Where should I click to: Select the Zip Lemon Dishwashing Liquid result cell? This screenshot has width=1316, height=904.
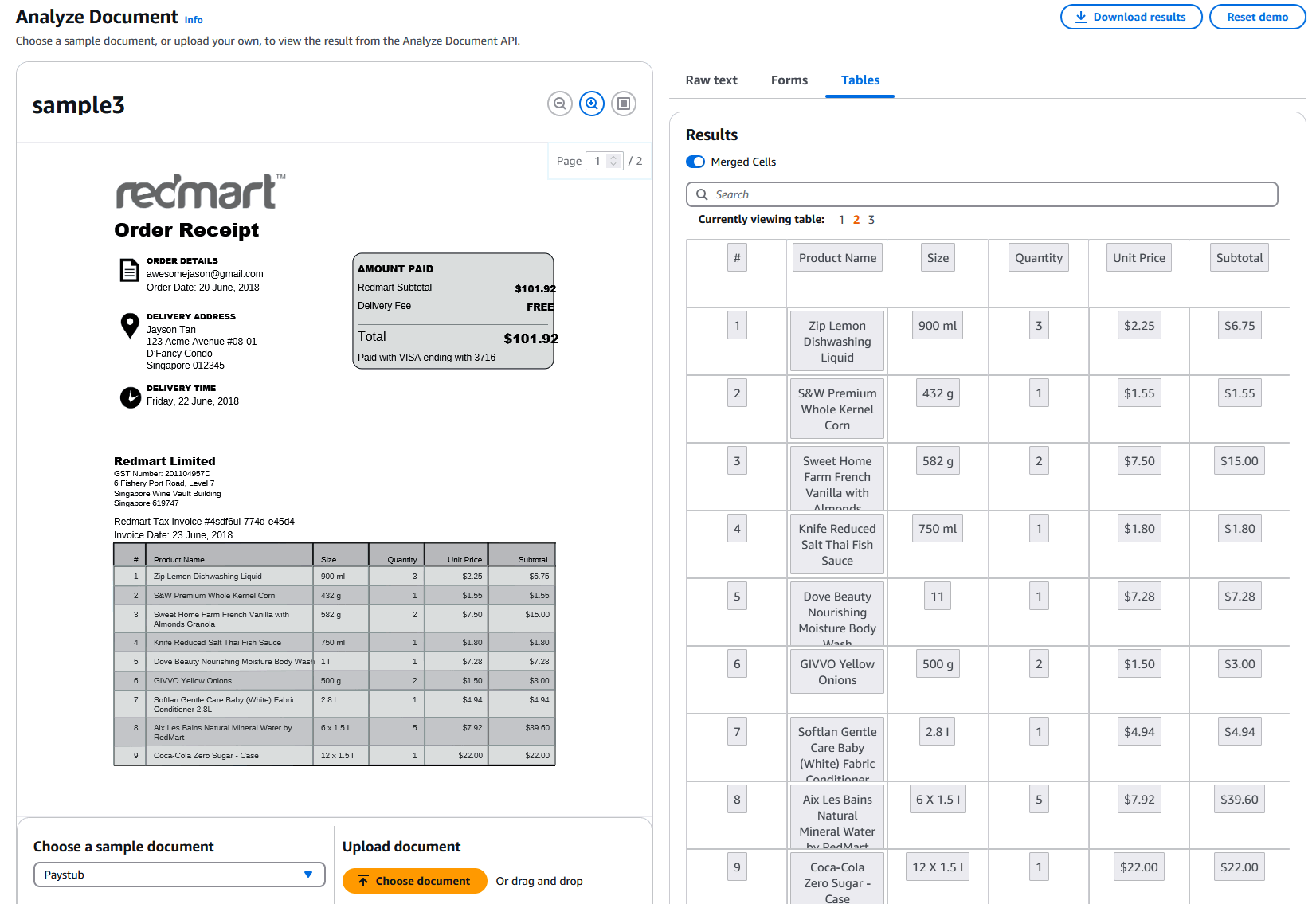(x=837, y=341)
